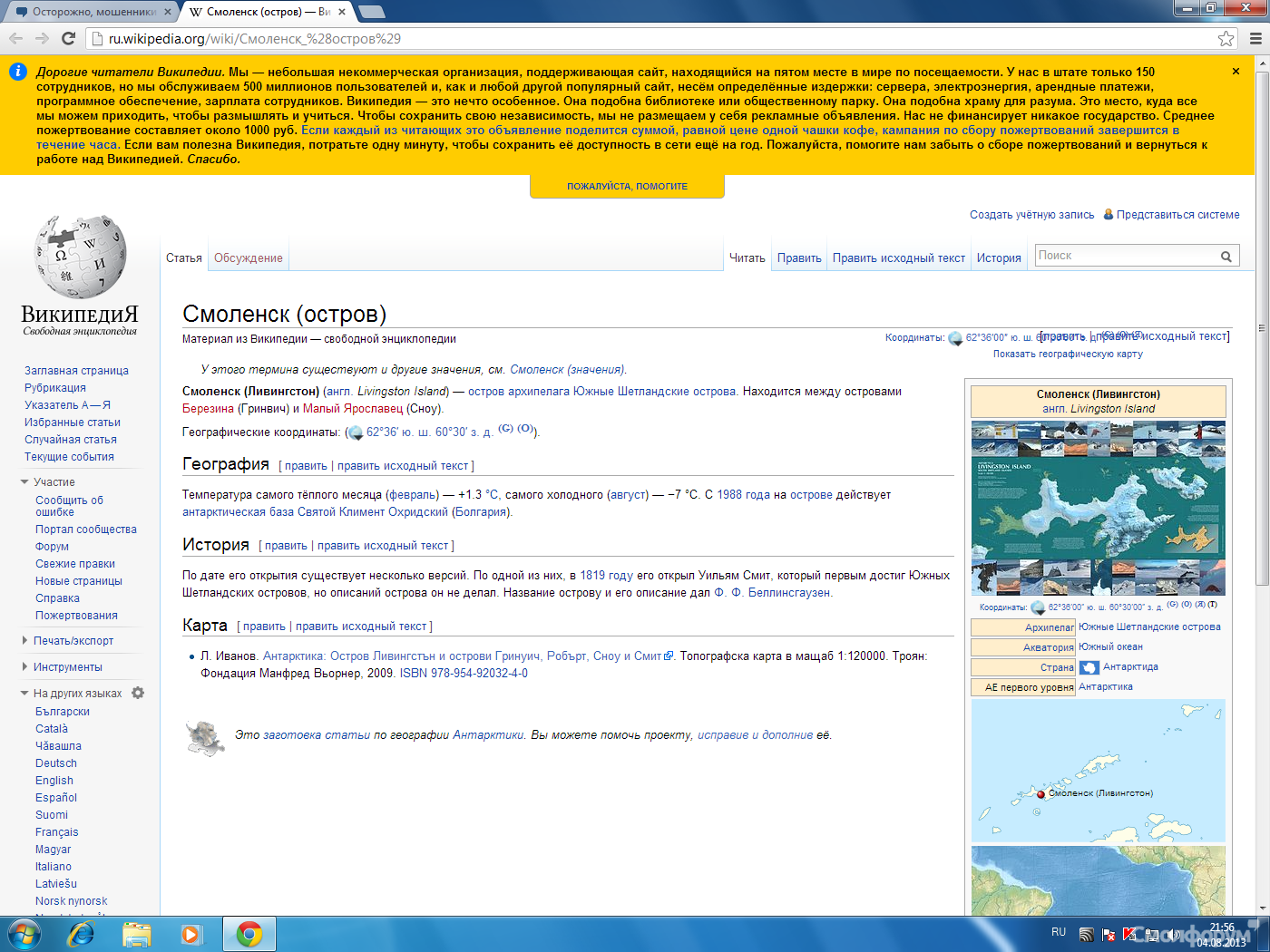Open the Български language link
Image resolution: width=1270 pixels, height=952 pixels.
pos(63,712)
